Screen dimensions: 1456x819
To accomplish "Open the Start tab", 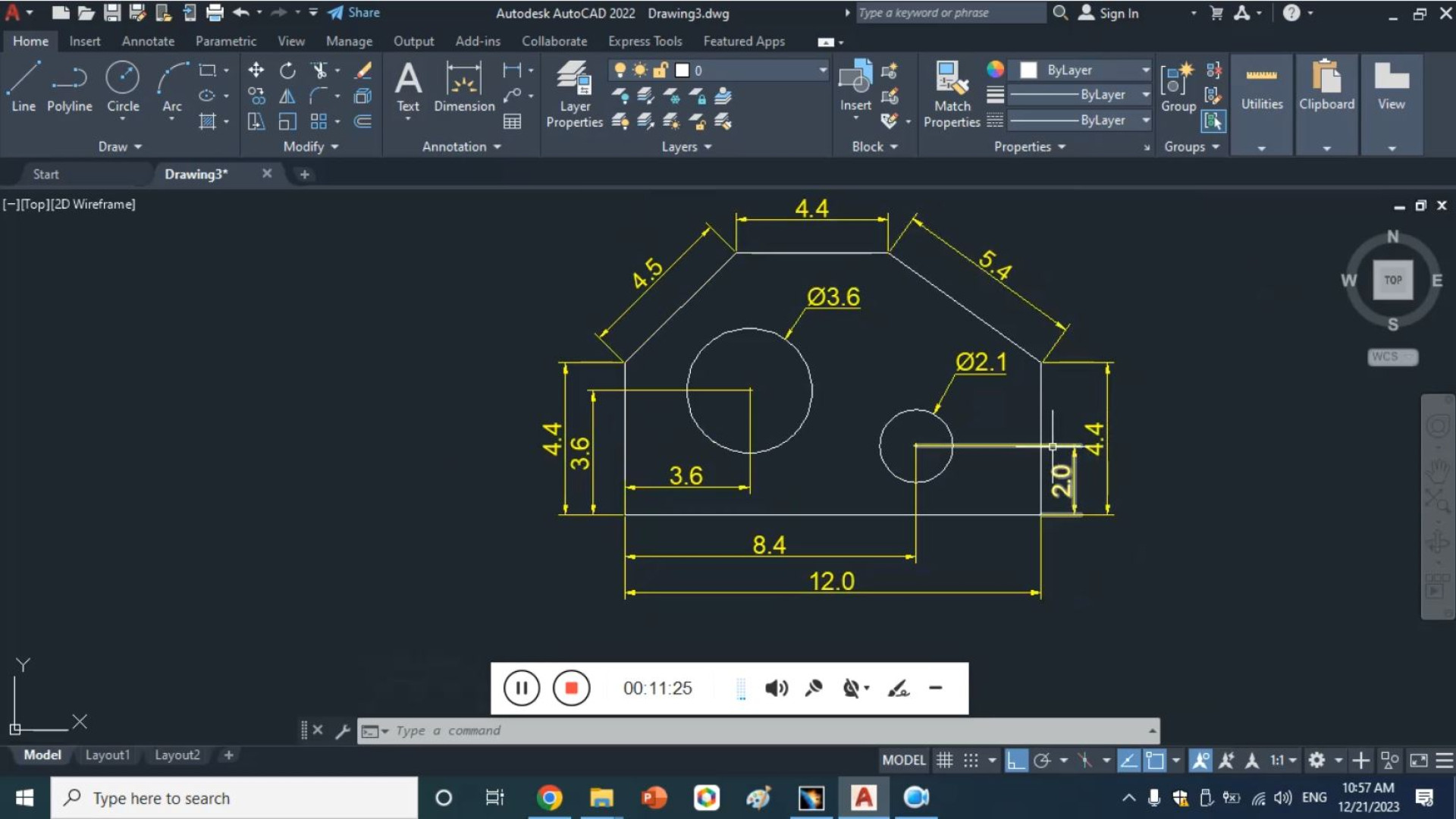I will point(45,174).
